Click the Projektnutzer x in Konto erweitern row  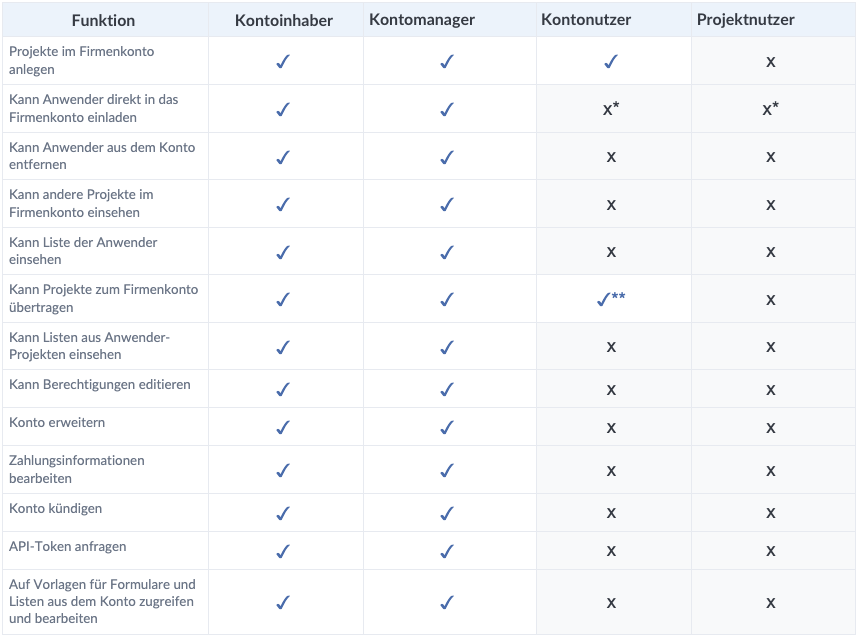tap(771, 428)
